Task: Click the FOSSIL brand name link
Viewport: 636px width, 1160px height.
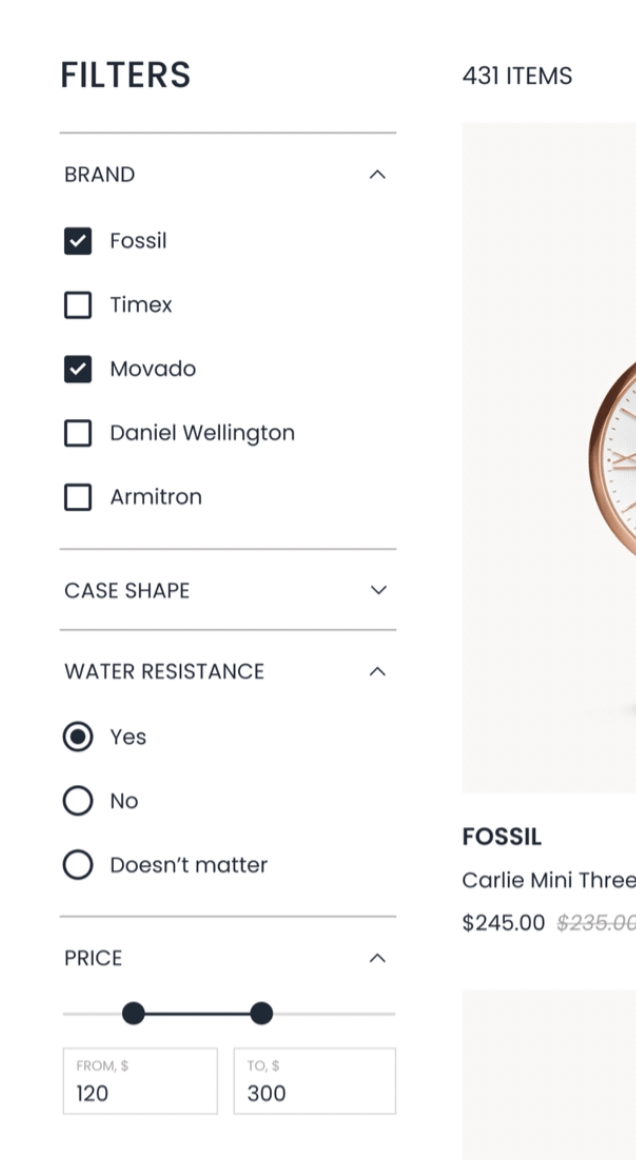Action: [502, 837]
